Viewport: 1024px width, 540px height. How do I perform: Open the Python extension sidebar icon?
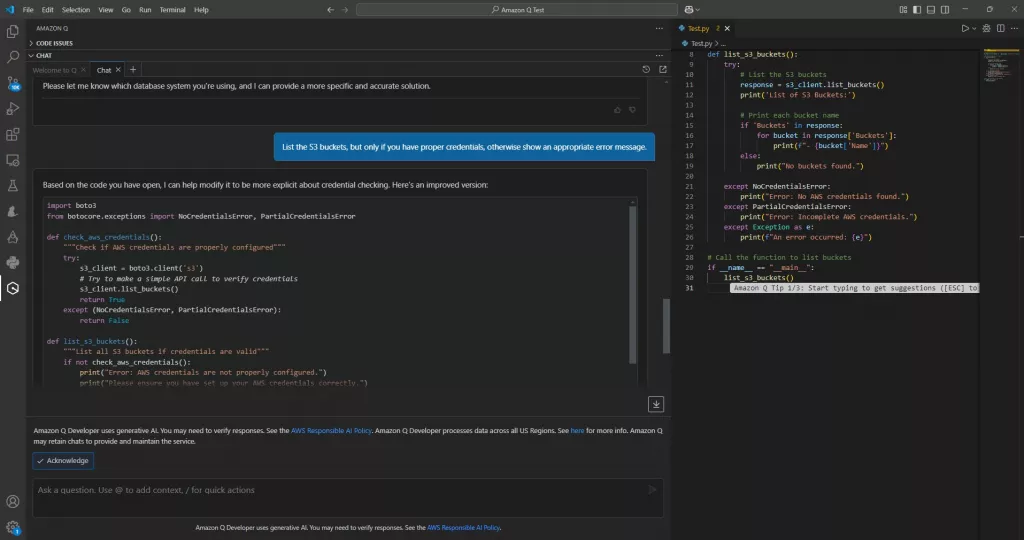coord(13,263)
